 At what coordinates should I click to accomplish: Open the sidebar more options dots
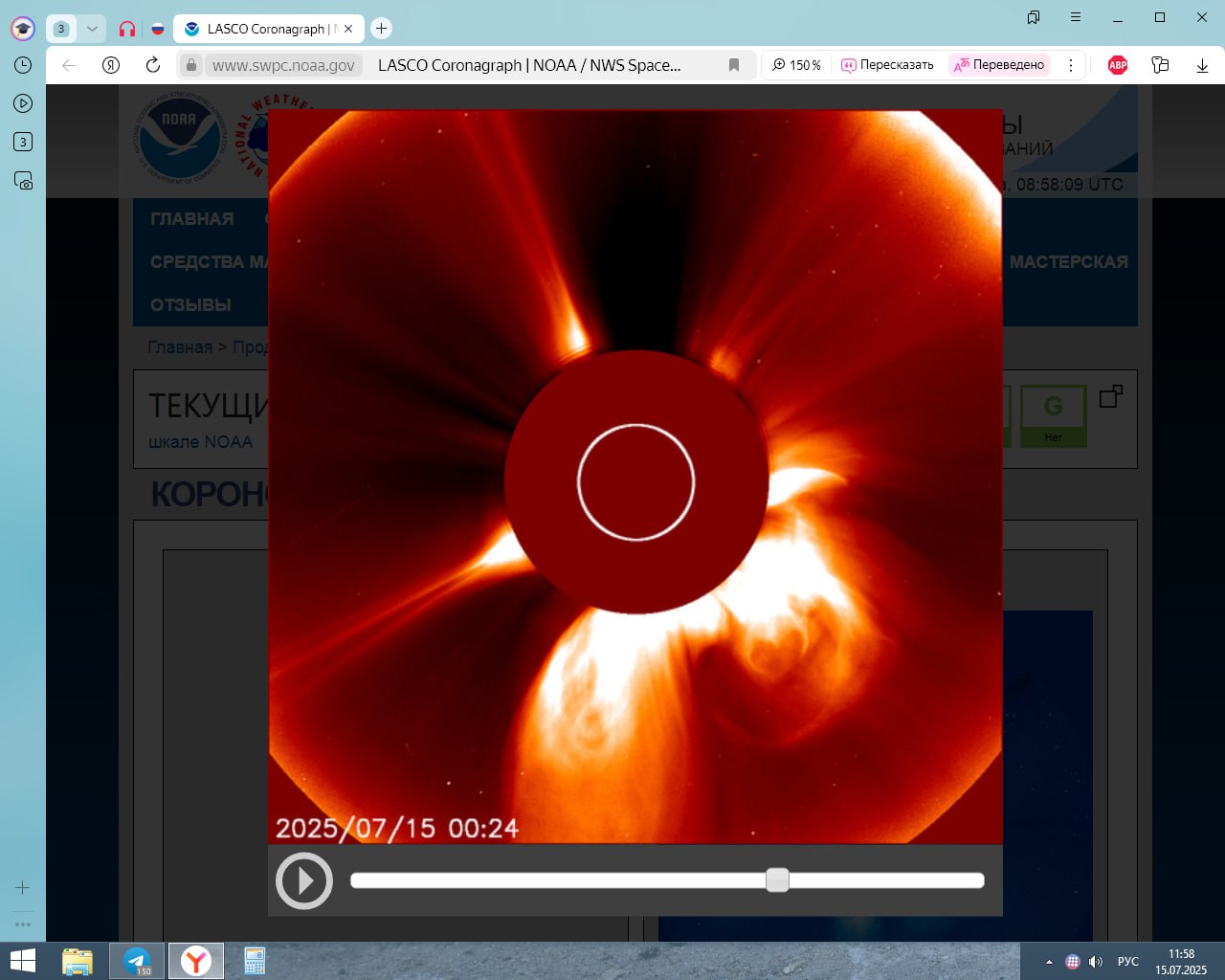pos(23,924)
